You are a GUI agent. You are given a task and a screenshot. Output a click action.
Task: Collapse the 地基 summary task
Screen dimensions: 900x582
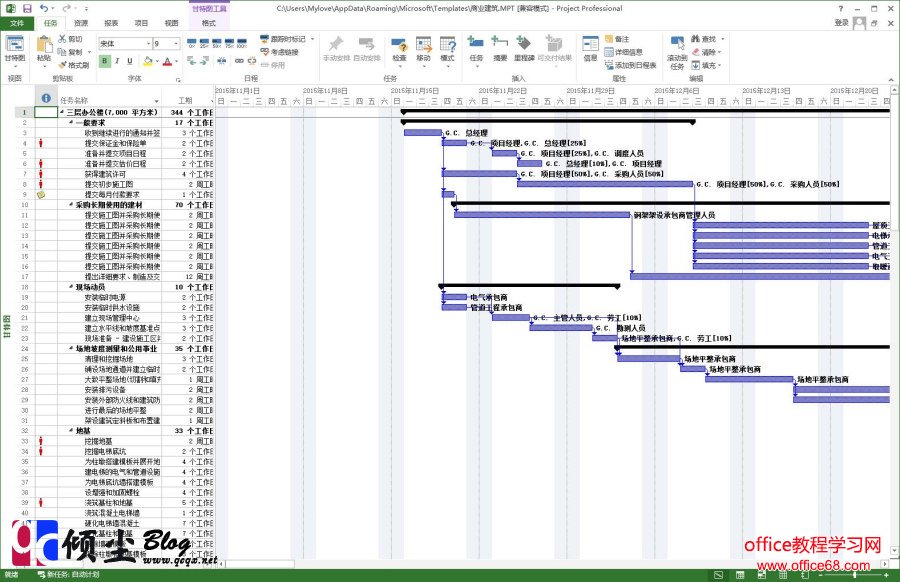[x=73, y=429]
